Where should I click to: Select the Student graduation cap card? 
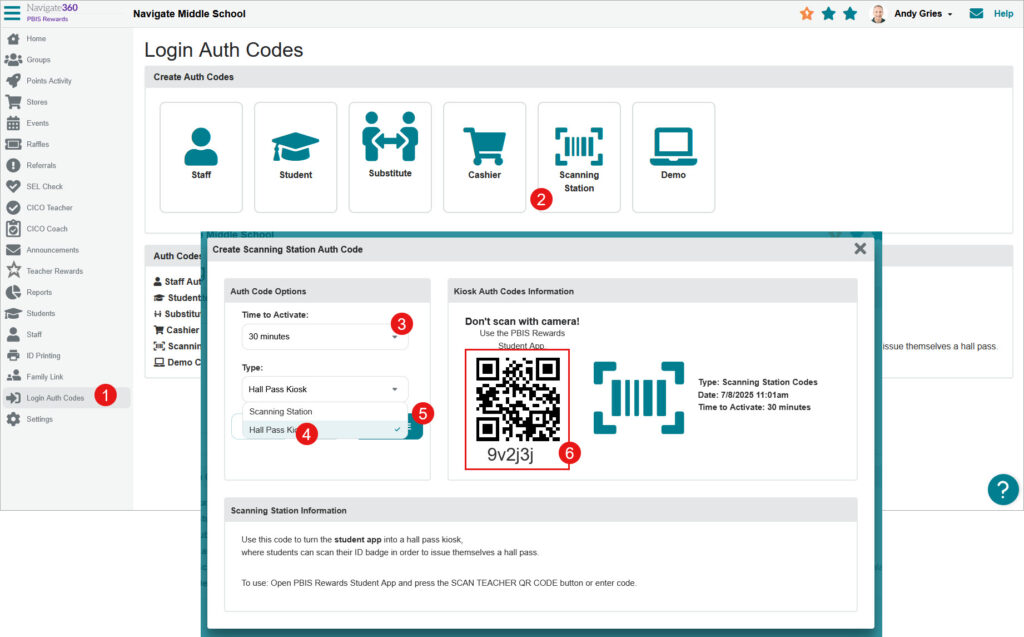pyautogui.click(x=296, y=157)
